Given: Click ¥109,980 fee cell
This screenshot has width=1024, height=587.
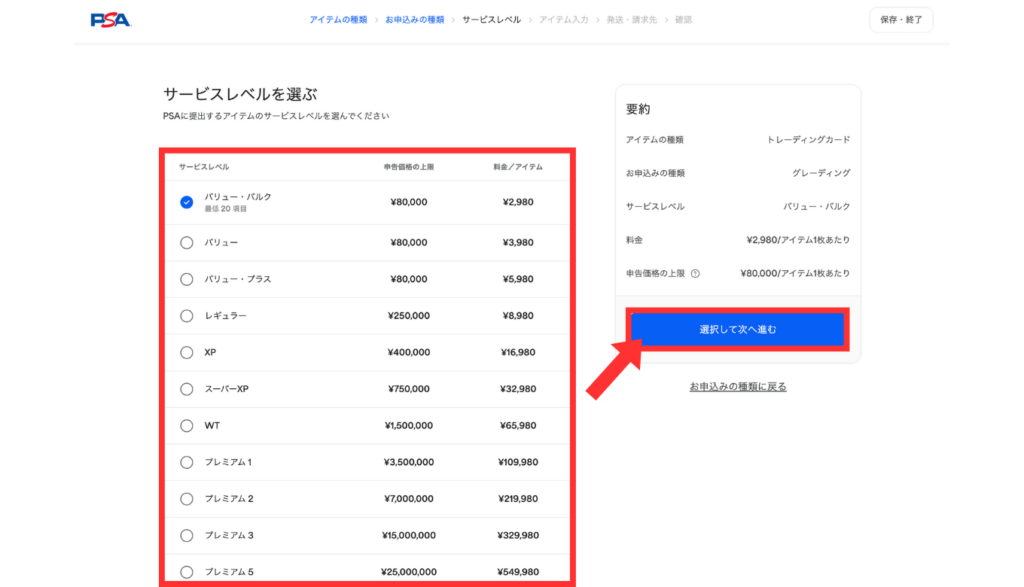Looking at the screenshot, I should click(x=518, y=462).
